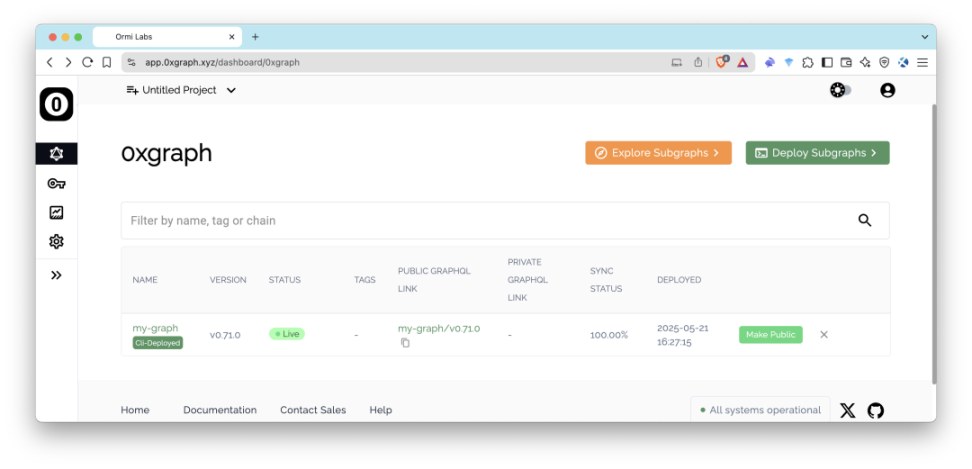Open the Brave wallet icon
This screenshot has height=469, width=972.
tap(846, 62)
